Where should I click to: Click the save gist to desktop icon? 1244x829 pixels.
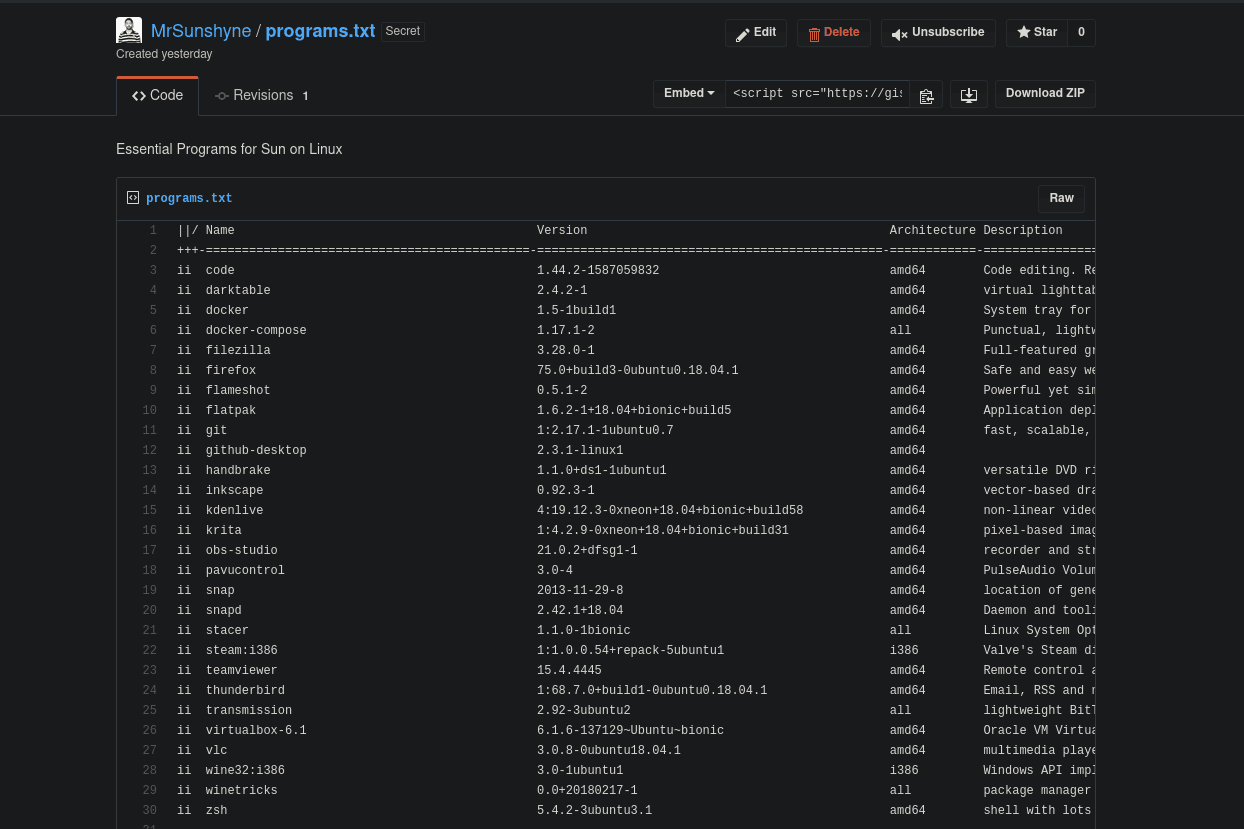(968, 95)
